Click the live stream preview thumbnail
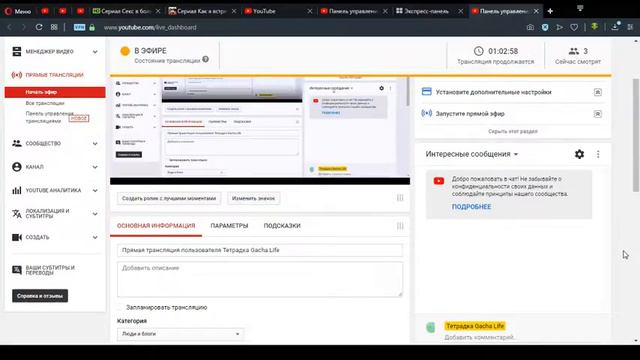This screenshot has height=360, width=640. [x=260, y=131]
